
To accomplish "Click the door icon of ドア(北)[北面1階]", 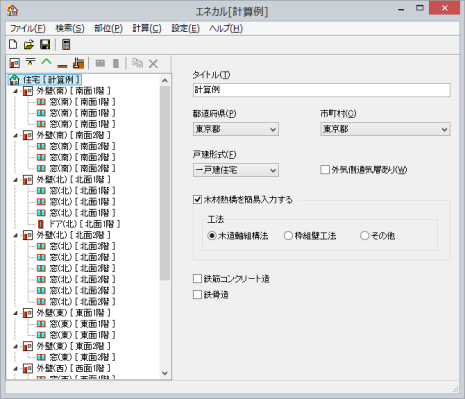I will click(x=41, y=224).
